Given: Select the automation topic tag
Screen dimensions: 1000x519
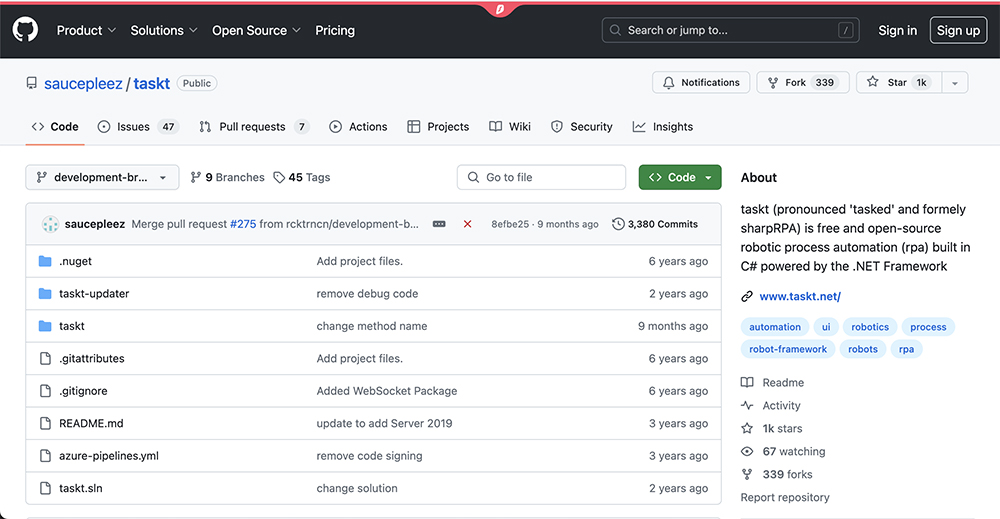Looking at the screenshot, I should pos(775,327).
